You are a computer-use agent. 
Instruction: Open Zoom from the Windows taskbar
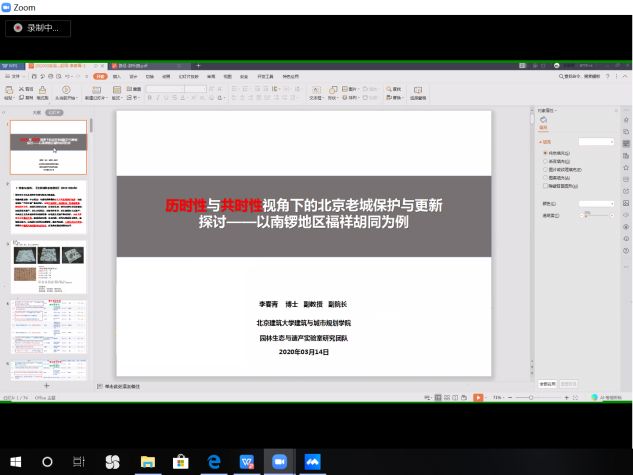point(279,461)
